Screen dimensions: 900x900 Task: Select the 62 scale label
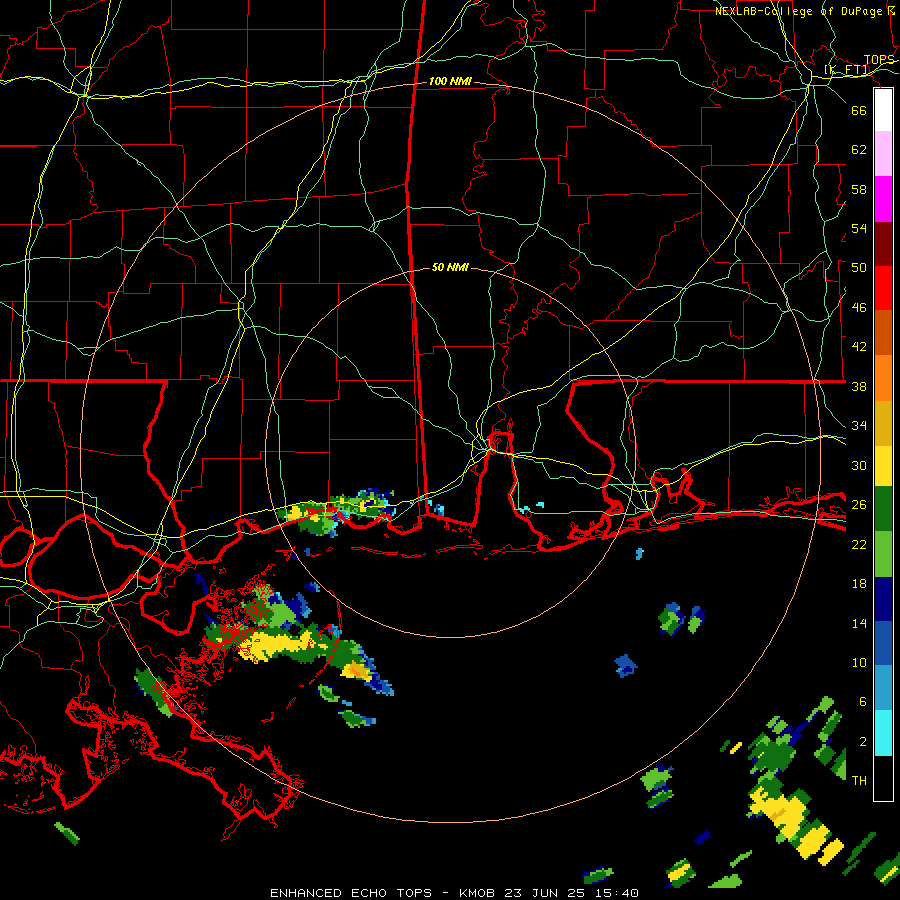point(859,150)
